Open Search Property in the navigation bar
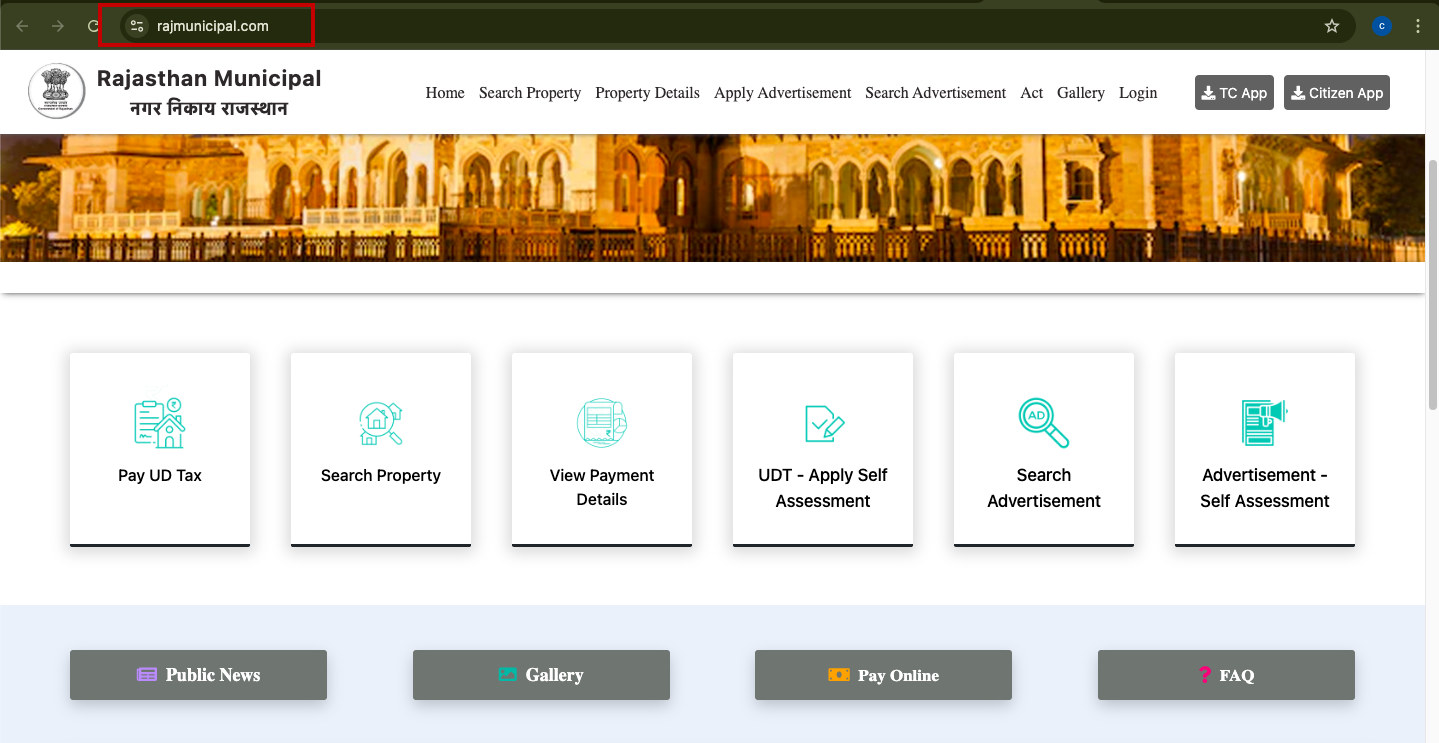Viewport: 1439px width, 743px height. pyautogui.click(x=530, y=93)
